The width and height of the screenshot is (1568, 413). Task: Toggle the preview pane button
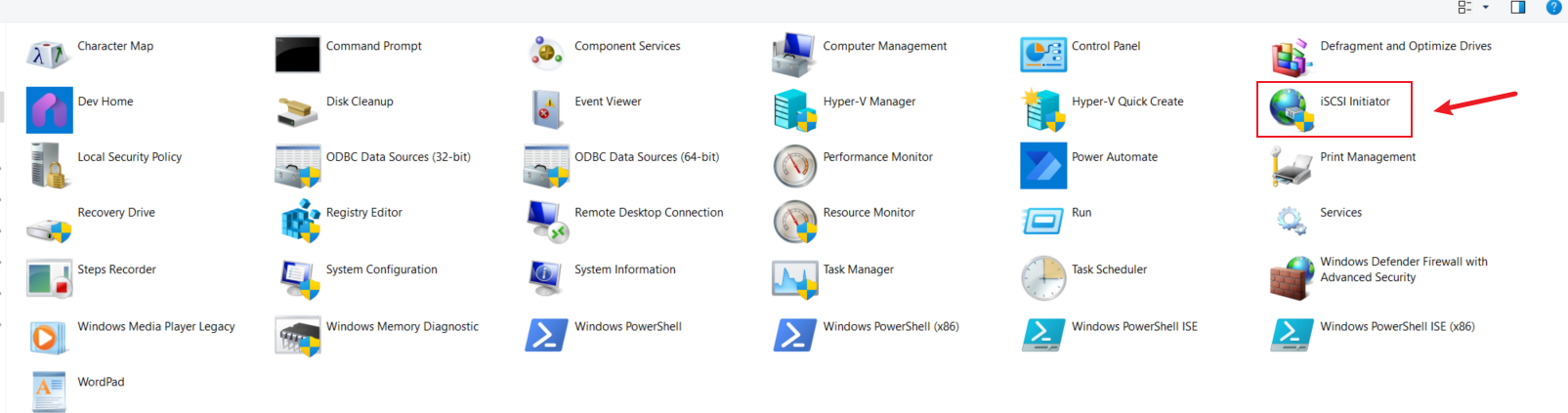[1518, 7]
